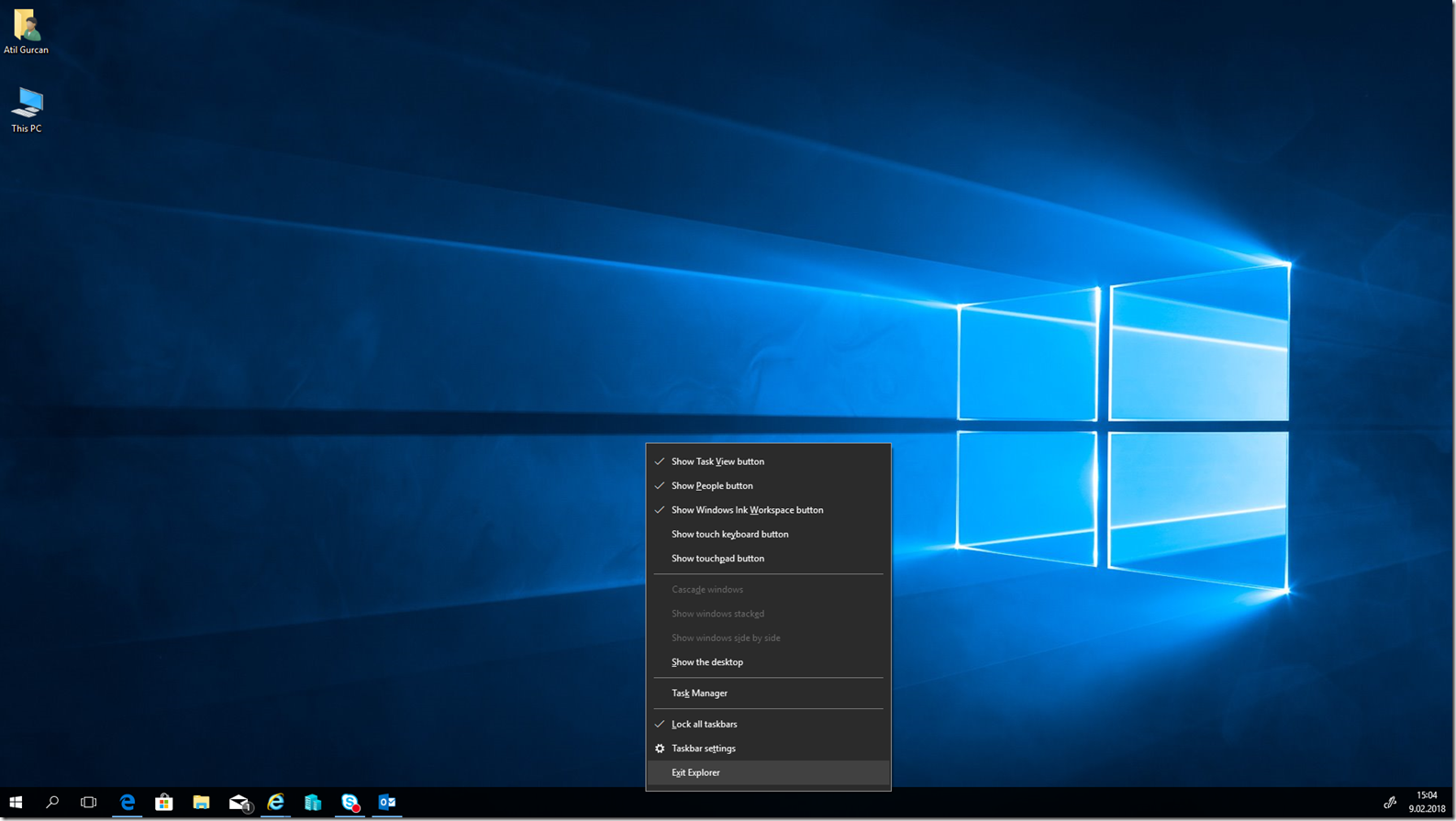Open Outlook from taskbar
The height and width of the screenshot is (821, 1456).
tap(387, 803)
